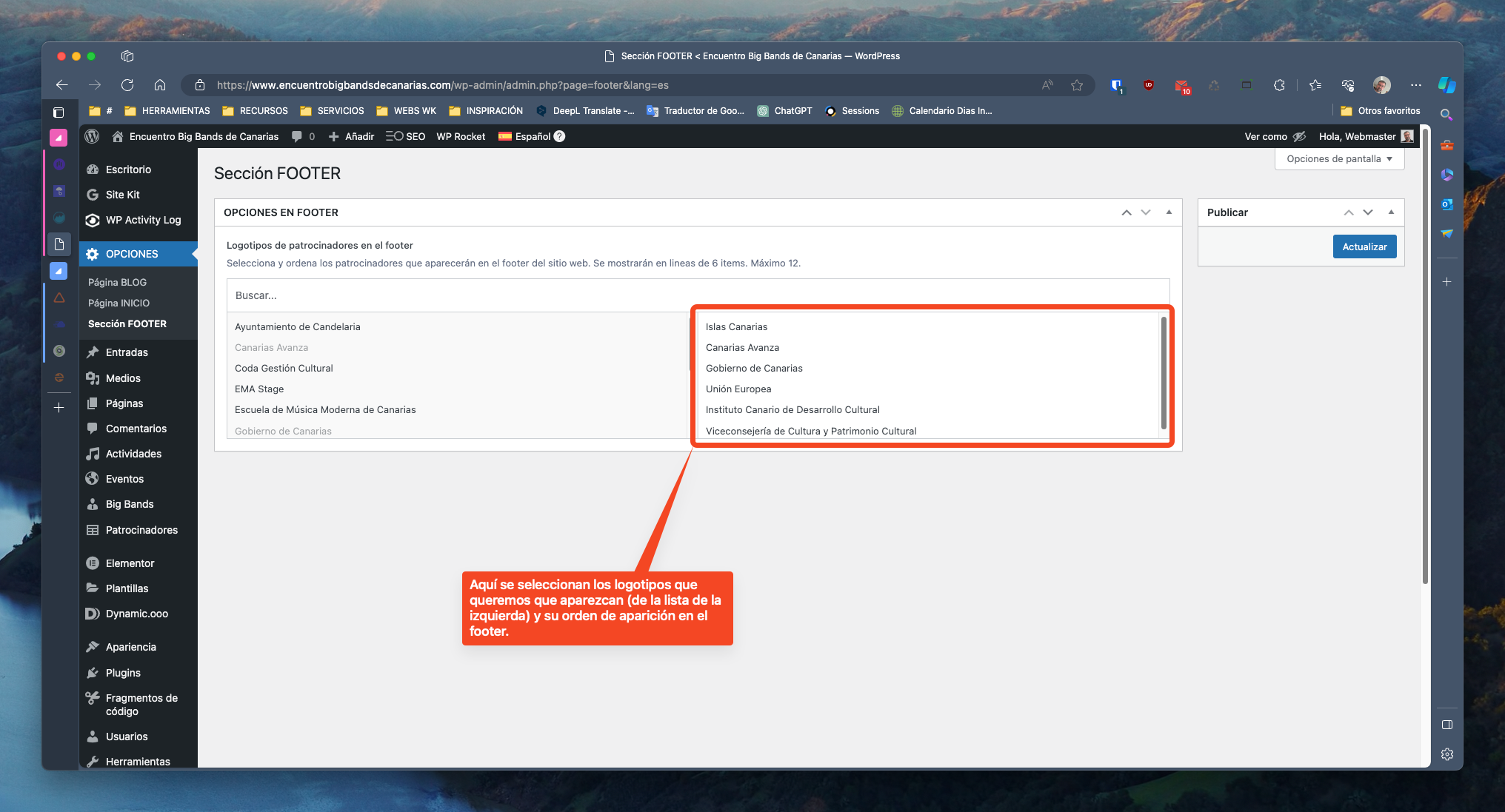Click the browser back arrow
Image resolution: width=1505 pixels, height=812 pixels.
(x=62, y=85)
